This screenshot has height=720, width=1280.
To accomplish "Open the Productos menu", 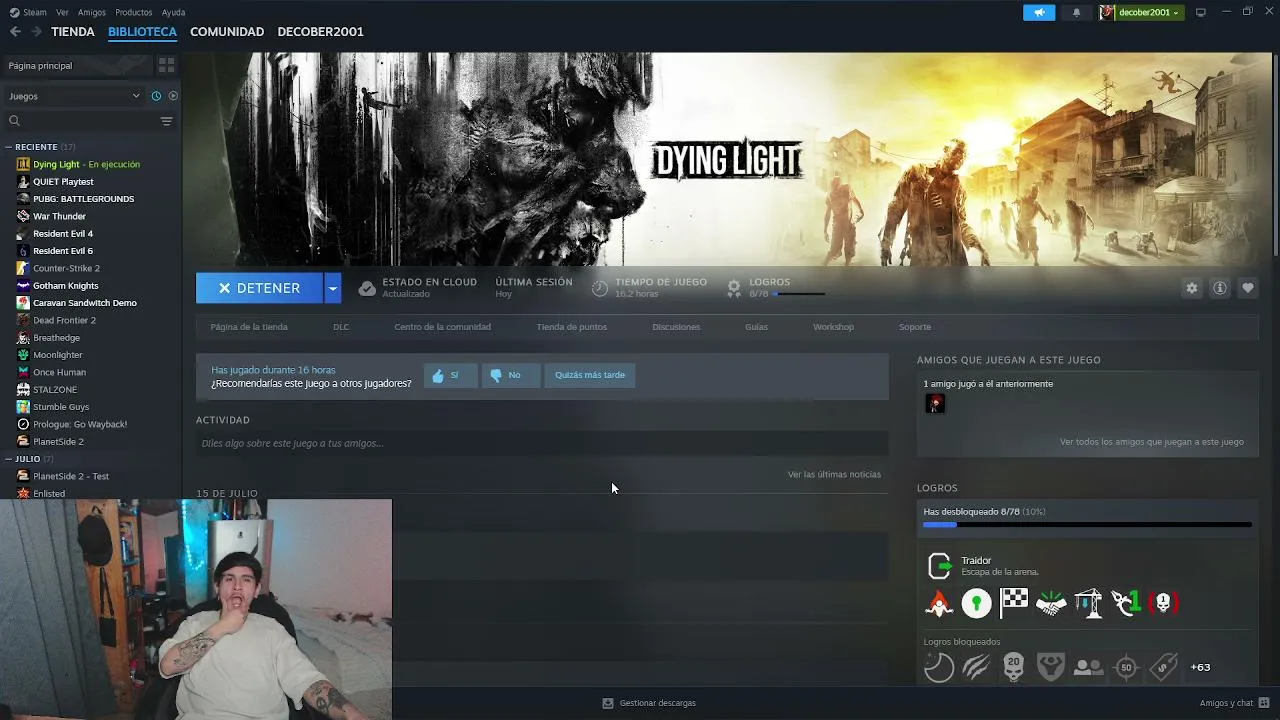I will click(x=134, y=12).
